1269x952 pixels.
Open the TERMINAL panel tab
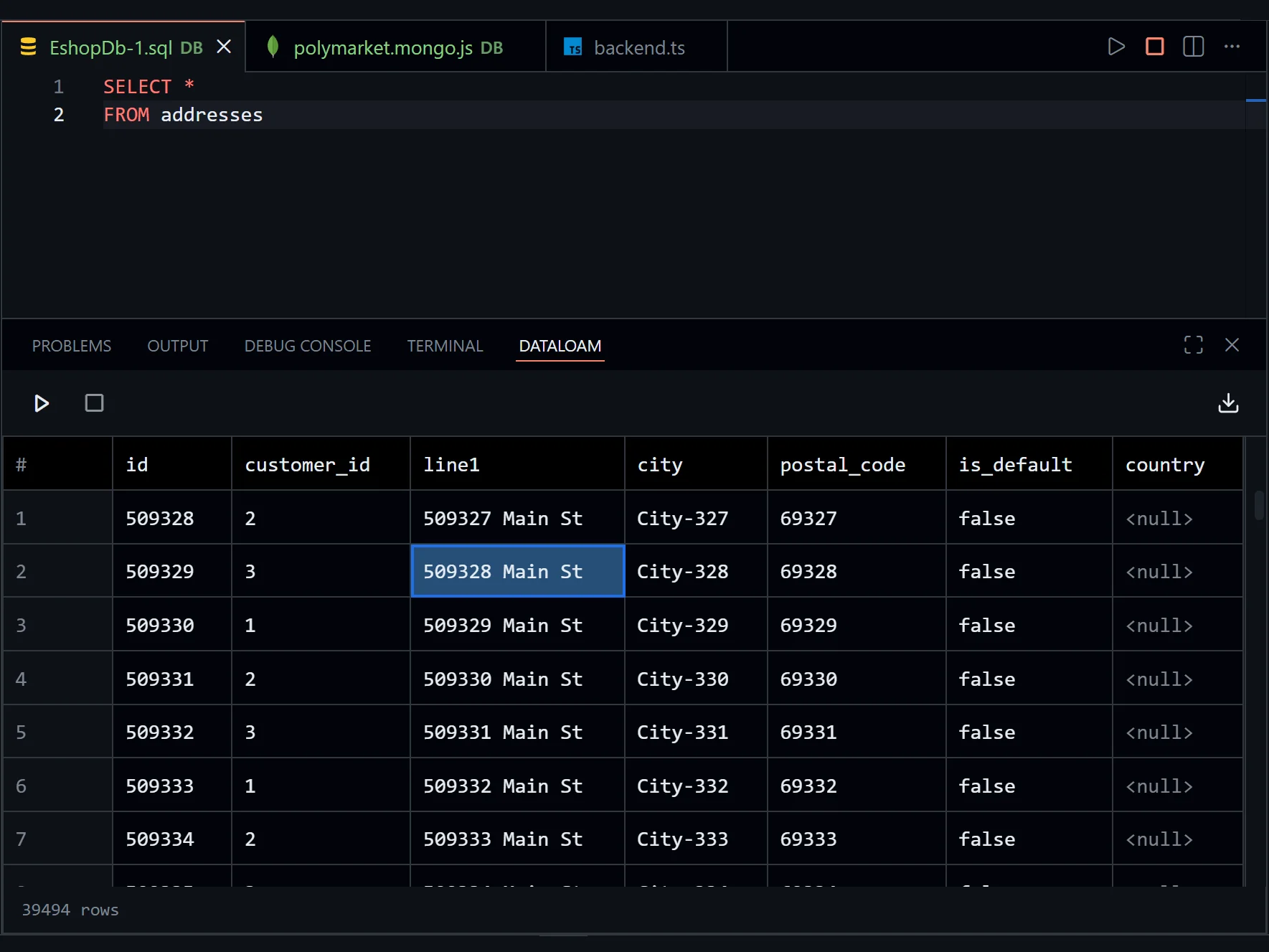point(445,346)
